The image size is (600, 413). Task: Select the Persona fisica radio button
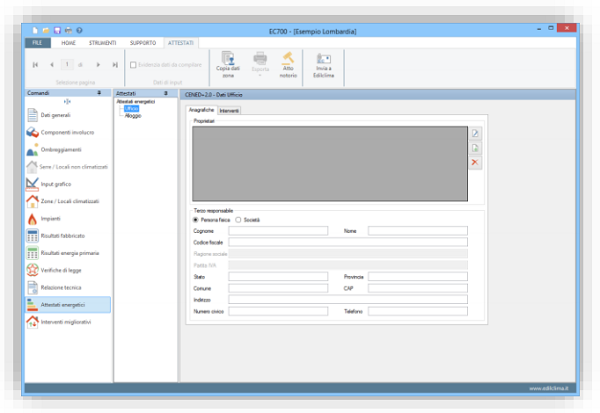pyautogui.click(x=197, y=219)
